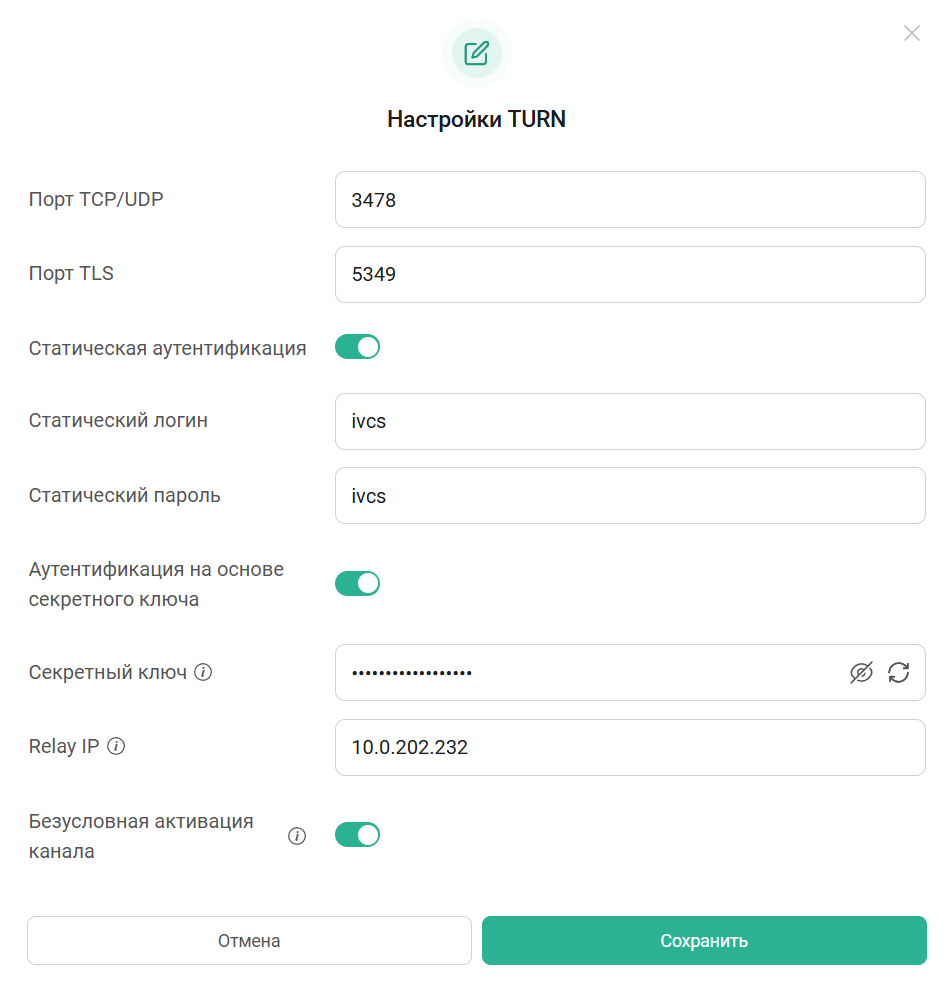This screenshot has height=989, width=951.
Task: Cancel the dialog with Отмена
Action: point(249,940)
